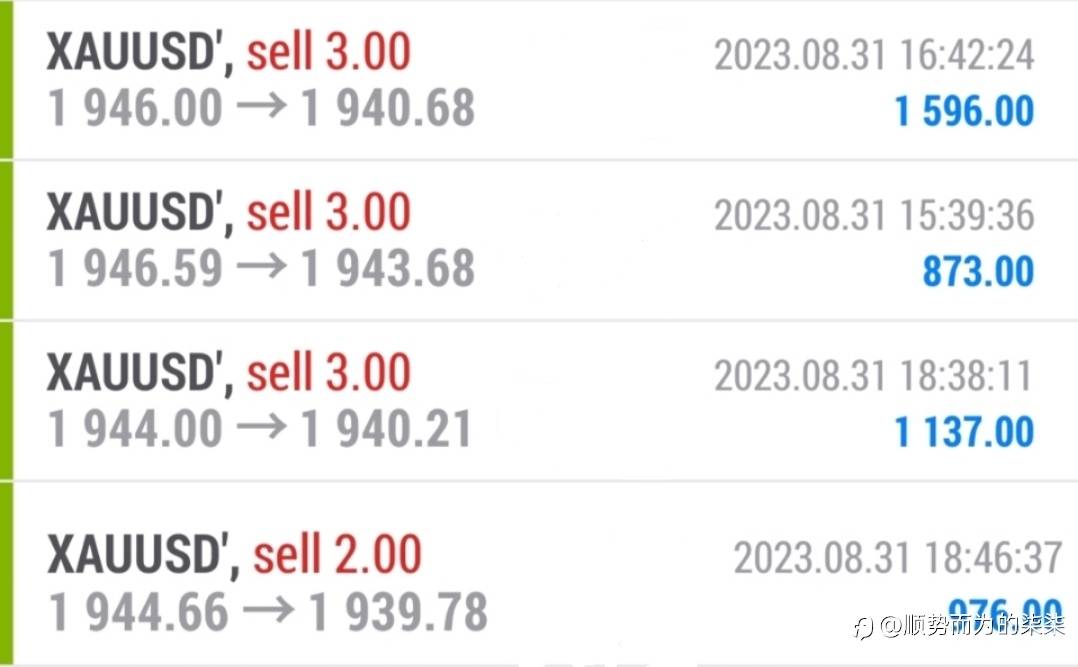This screenshot has height=667, width=1078.
Task: Select the 2023.08.31 18:38:11 timestamp
Action: (873, 376)
